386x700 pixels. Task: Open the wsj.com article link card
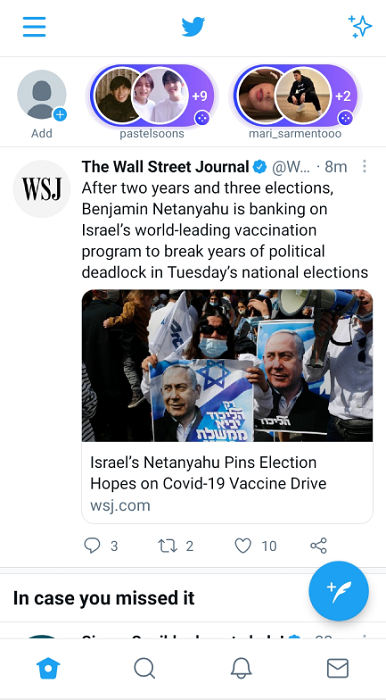(x=227, y=483)
